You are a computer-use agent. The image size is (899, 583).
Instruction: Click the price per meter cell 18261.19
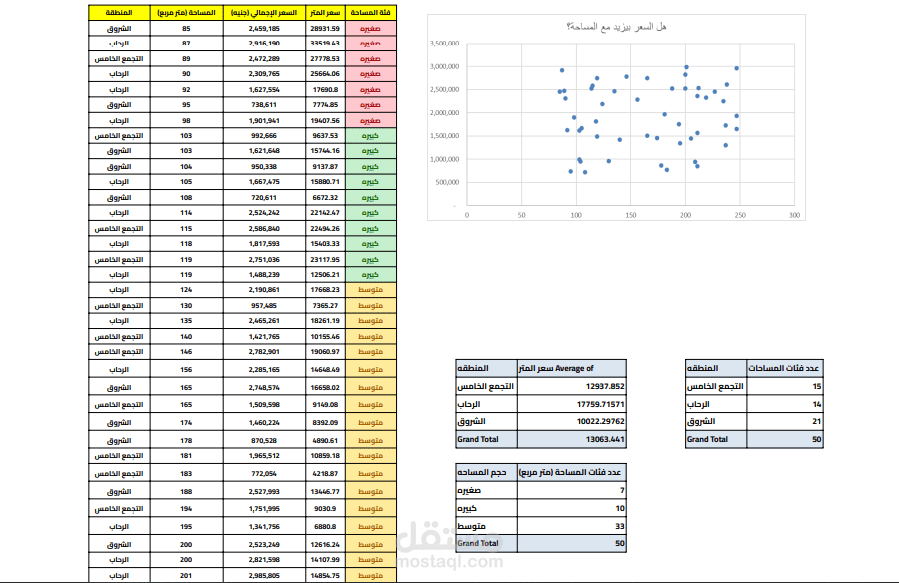click(x=325, y=321)
